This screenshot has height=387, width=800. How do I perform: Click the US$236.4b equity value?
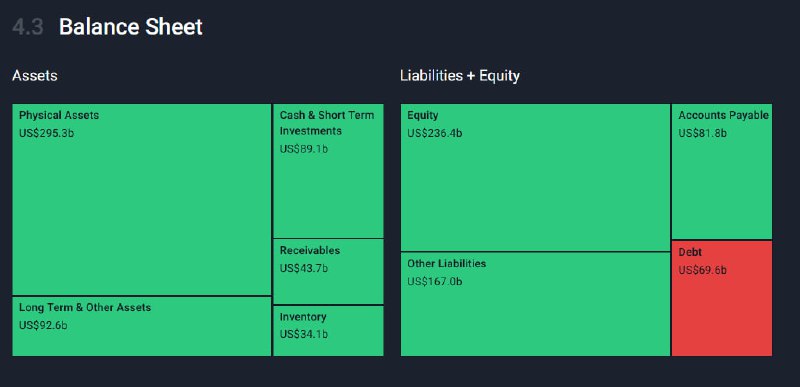tap(435, 133)
